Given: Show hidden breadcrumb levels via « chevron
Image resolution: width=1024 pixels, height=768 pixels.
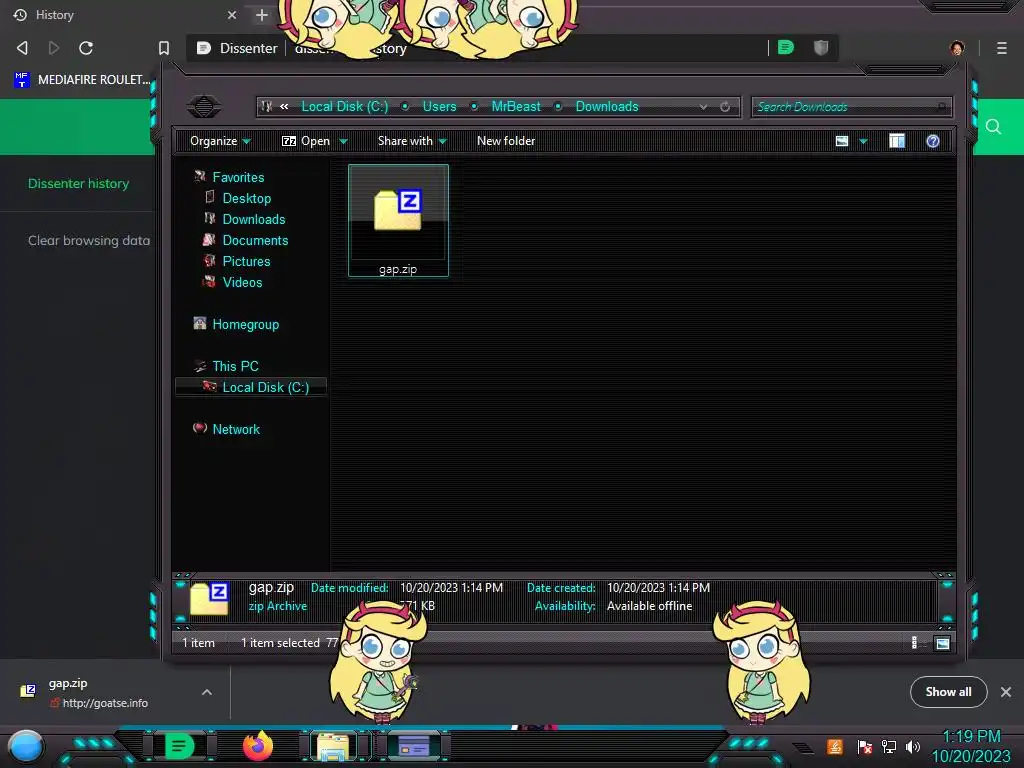Looking at the screenshot, I should [x=284, y=106].
